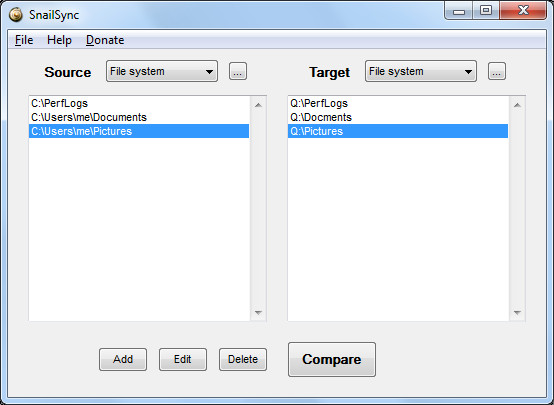The image size is (554, 405).
Task: Select C:\PerfLogs in source list
Action: 139,103
